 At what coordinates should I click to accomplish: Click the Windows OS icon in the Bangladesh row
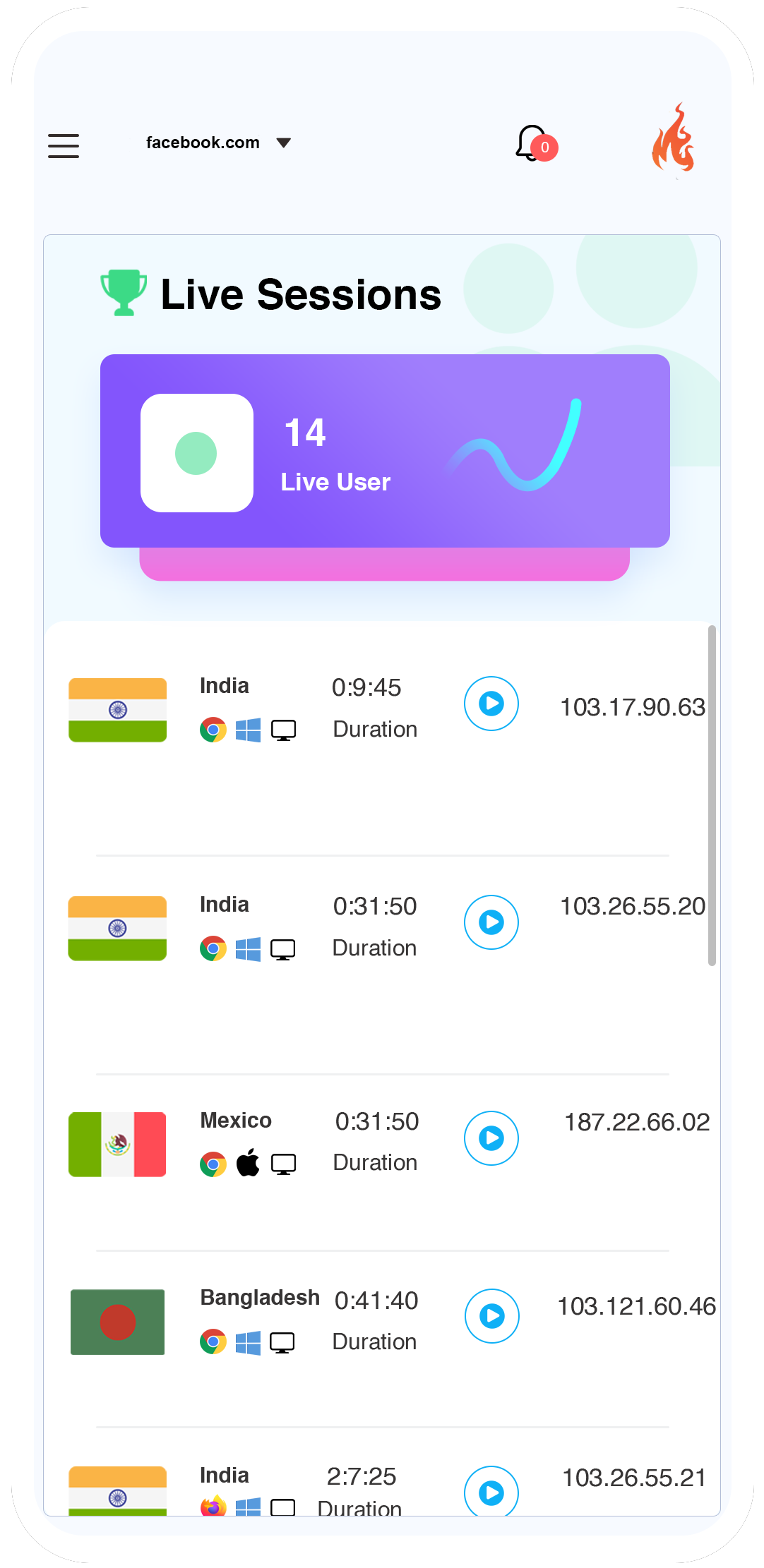(x=249, y=1343)
